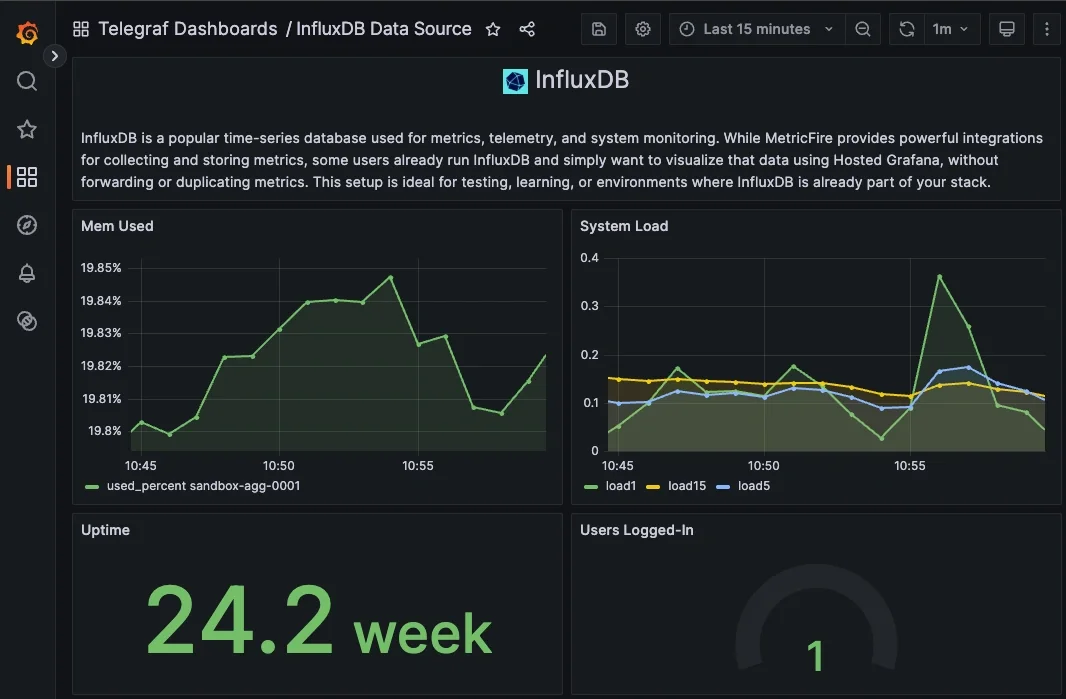The width and height of the screenshot is (1066, 699).
Task: Open the Mem Used panel title menu
Action: 117,226
